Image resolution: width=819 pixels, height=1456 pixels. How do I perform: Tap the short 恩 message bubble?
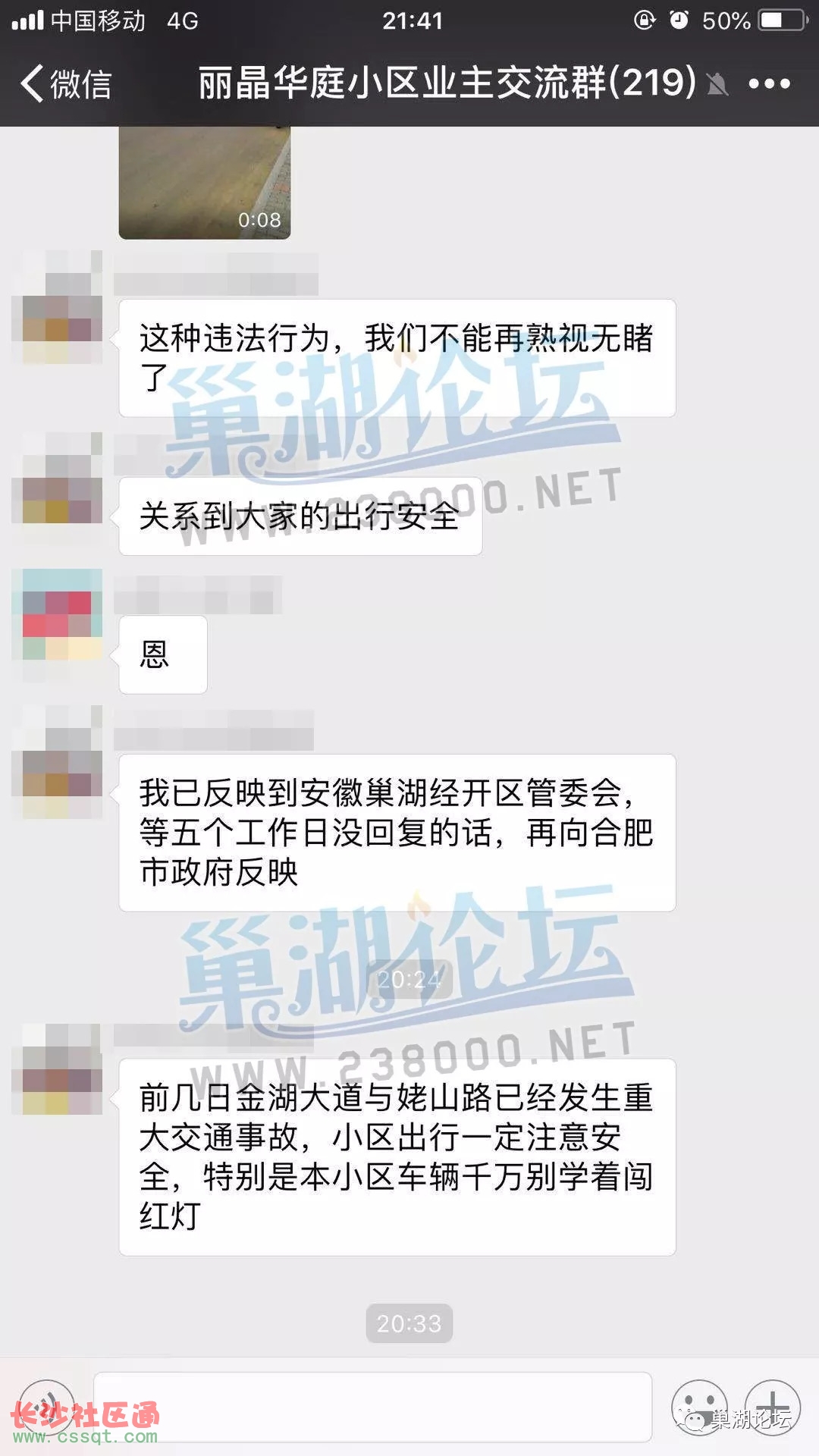coord(163,654)
